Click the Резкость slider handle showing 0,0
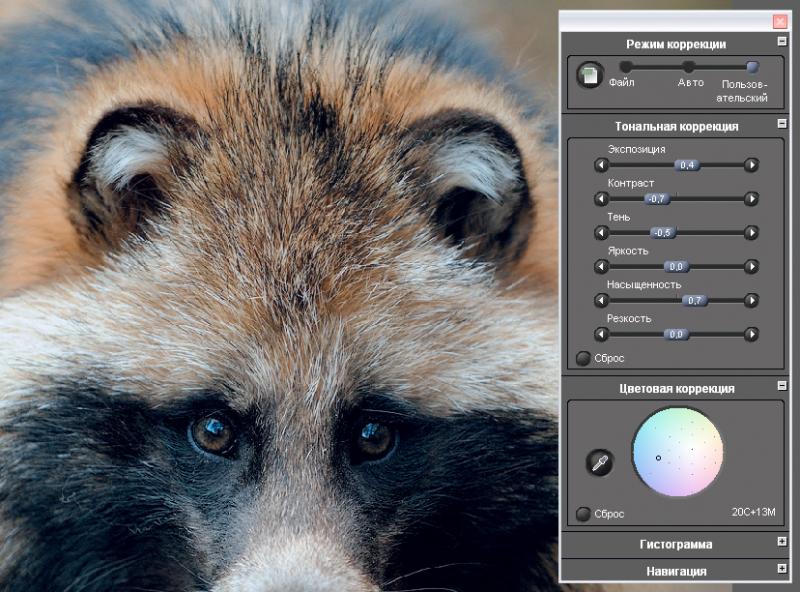This screenshot has width=800, height=592. [676, 334]
